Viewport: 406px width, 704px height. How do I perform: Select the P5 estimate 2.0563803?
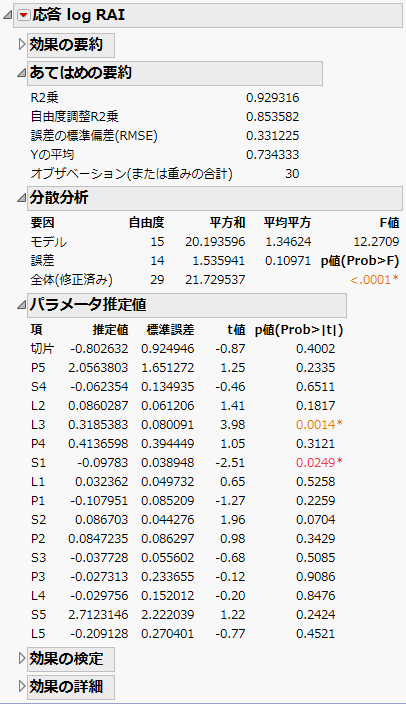click(98, 368)
